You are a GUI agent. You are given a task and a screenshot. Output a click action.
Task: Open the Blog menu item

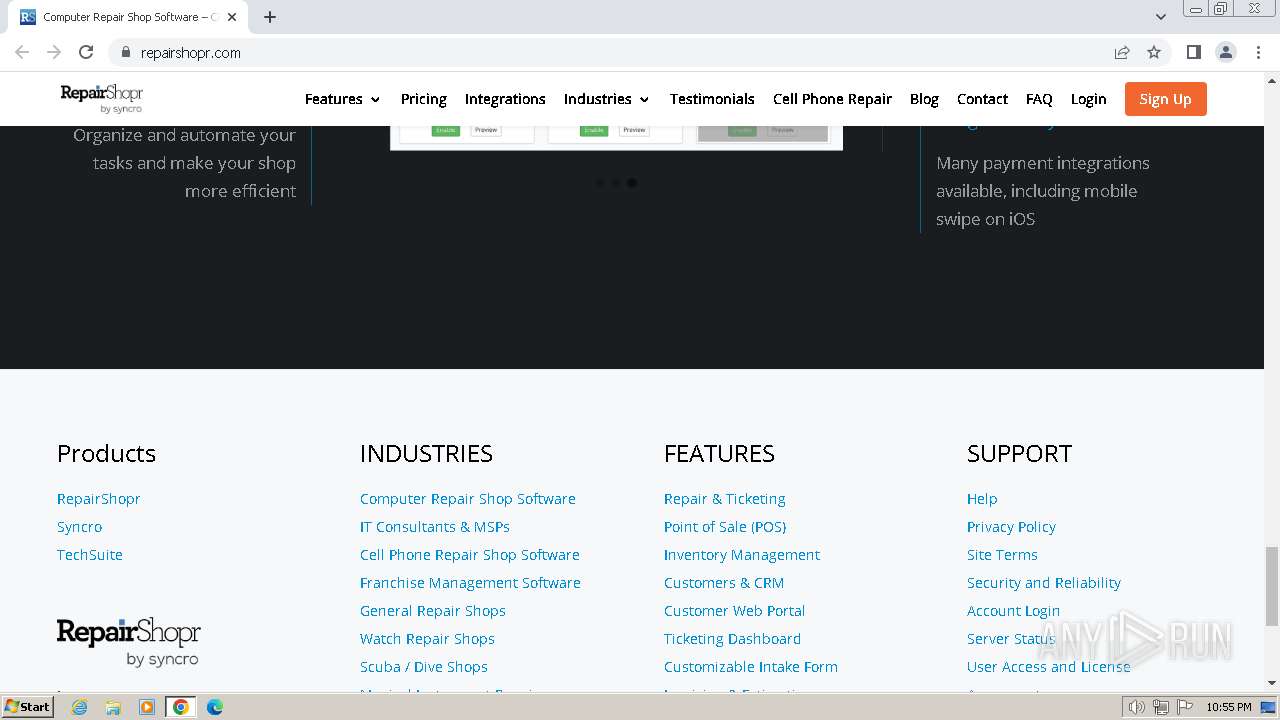(924, 99)
